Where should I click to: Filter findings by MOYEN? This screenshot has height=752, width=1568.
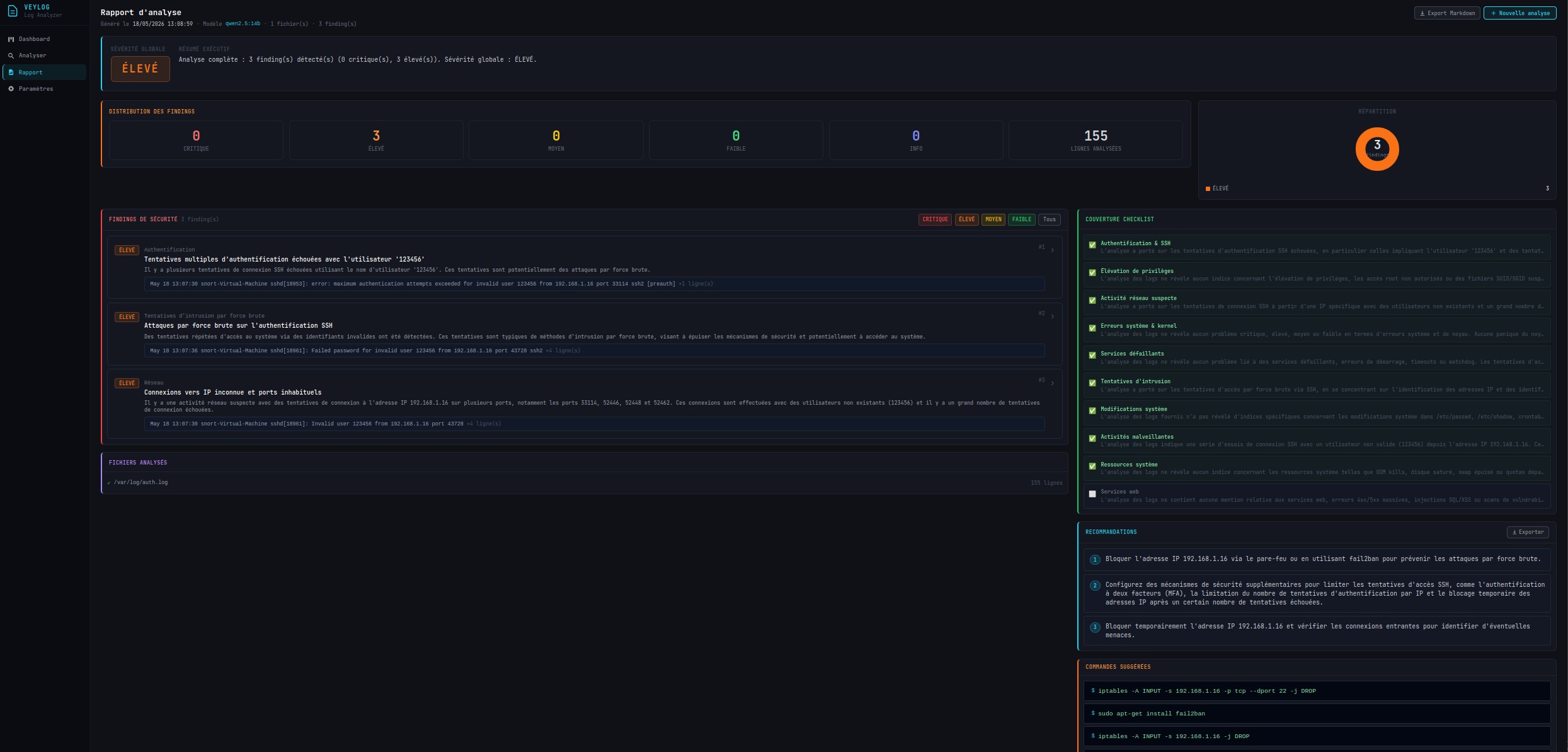click(993, 219)
